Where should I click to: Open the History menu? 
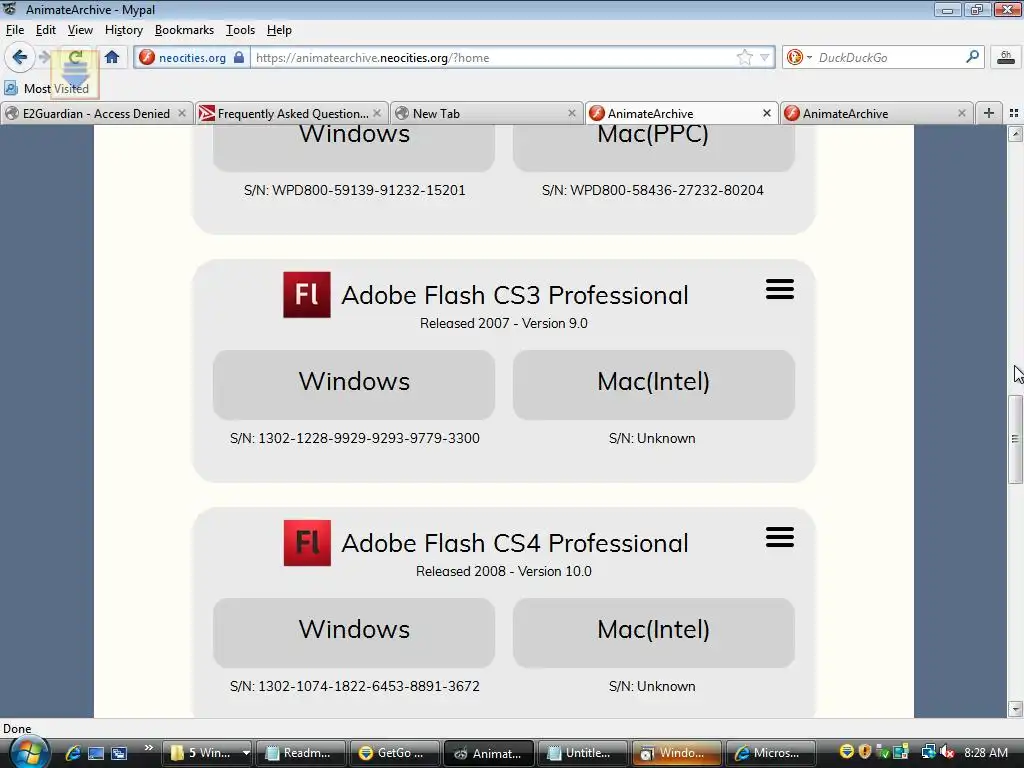tap(123, 30)
